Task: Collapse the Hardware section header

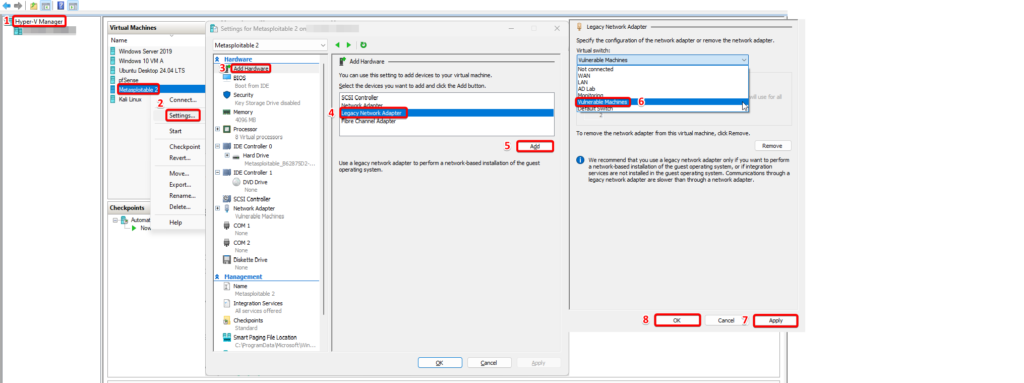Action: [x=217, y=59]
